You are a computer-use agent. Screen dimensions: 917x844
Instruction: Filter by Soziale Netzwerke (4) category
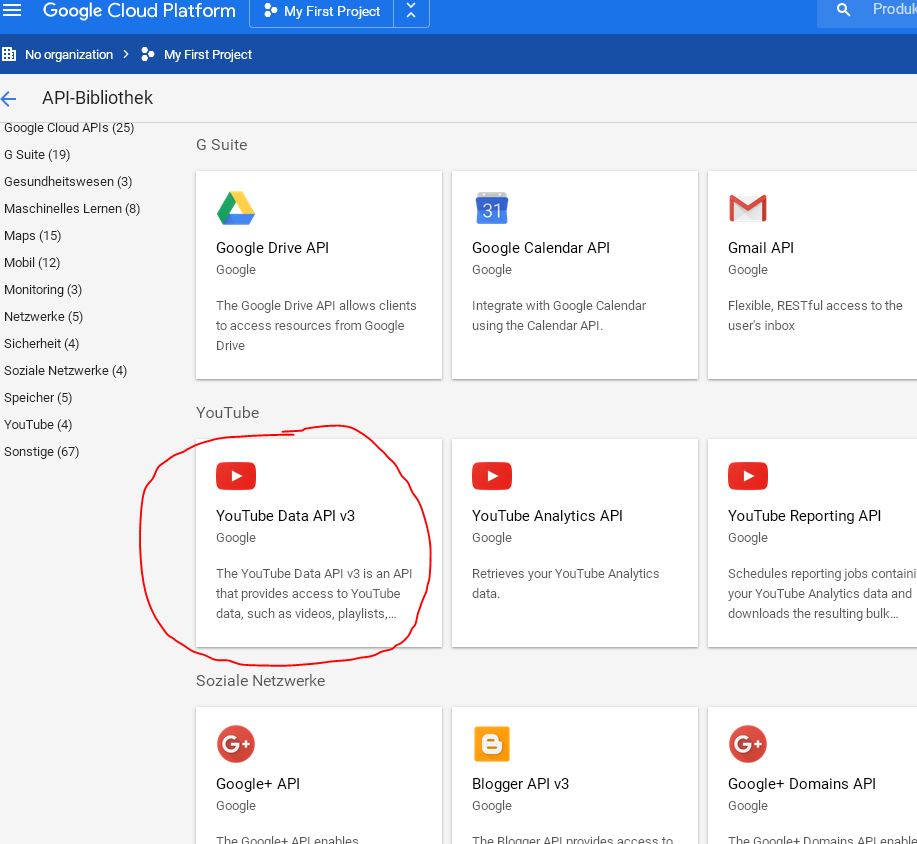pos(66,370)
